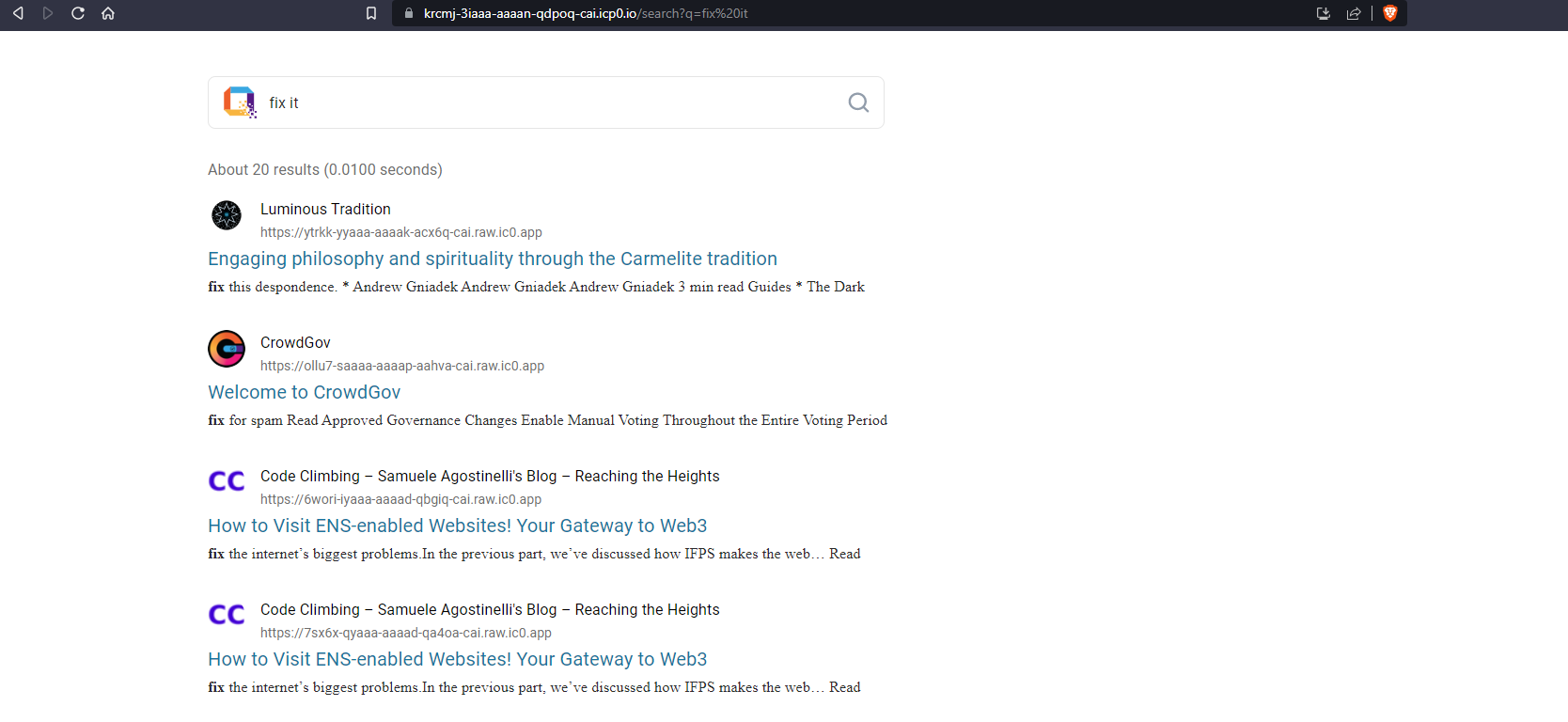
Task: Click the share icon in address bar
Action: (x=1354, y=13)
